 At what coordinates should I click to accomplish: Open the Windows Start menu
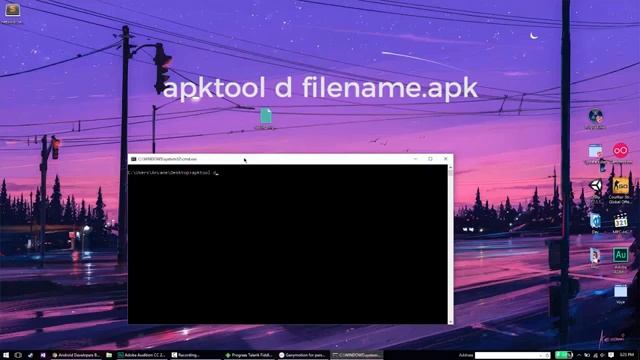(x=6, y=355)
